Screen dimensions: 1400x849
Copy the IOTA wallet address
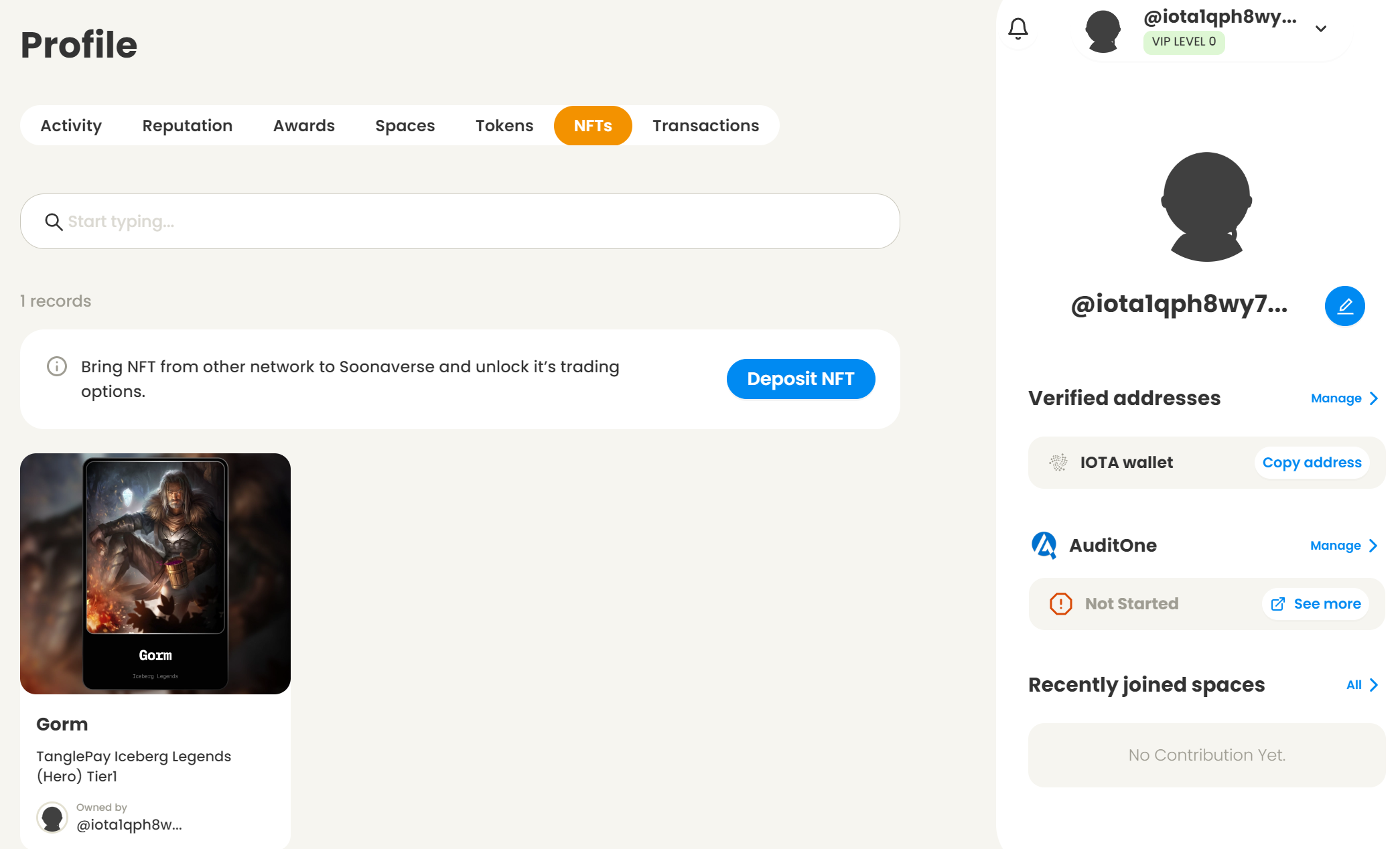tap(1312, 463)
